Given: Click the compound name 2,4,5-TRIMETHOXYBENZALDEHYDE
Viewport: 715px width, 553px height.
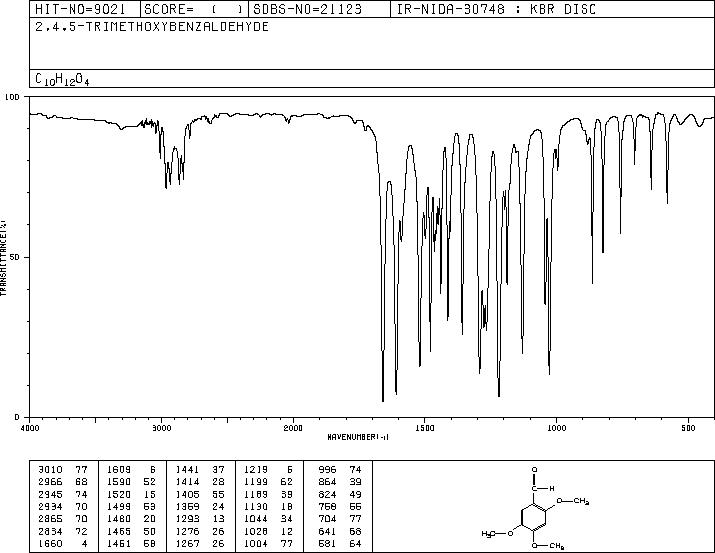Looking at the screenshot, I should click(x=152, y=27).
